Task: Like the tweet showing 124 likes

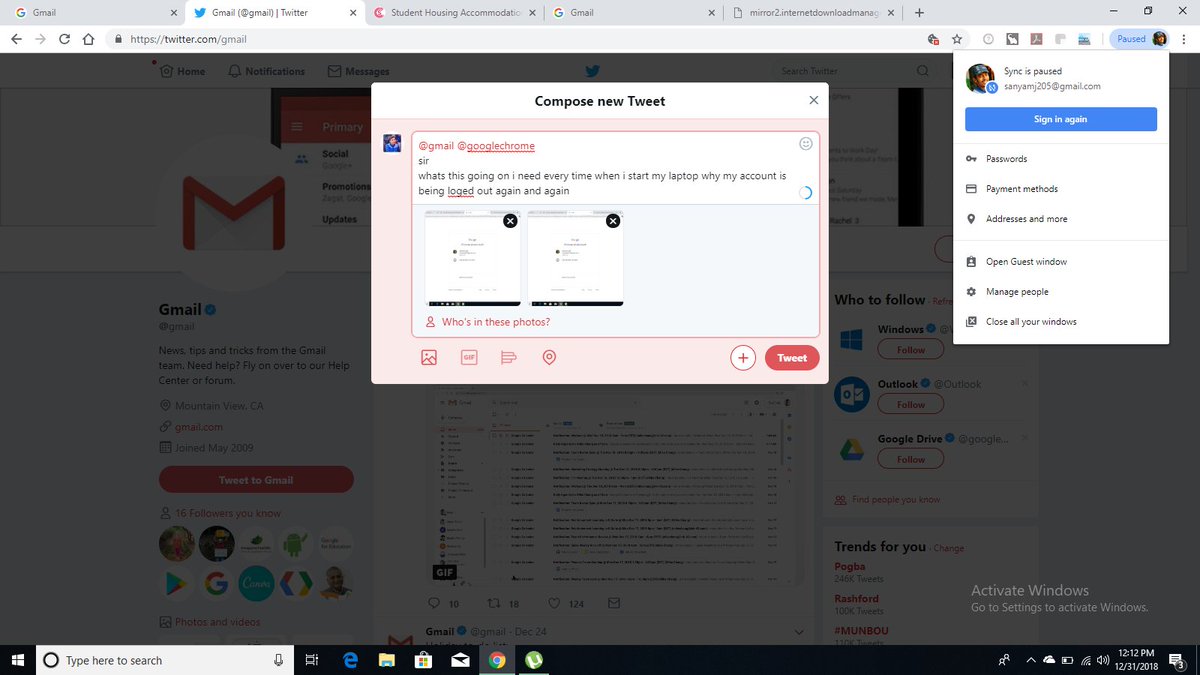Action: 554,604
